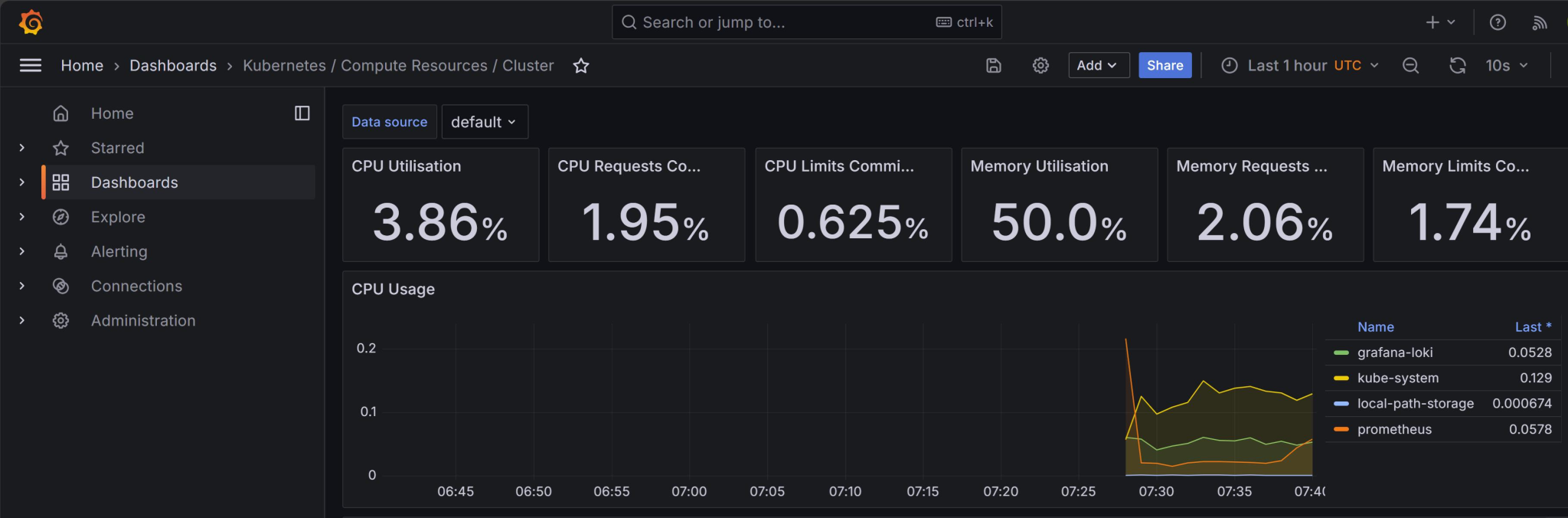The height and width of the screenshot is (518, 1568).
Task: Click the zoom out time range icon
Action: pyautogui.click(x=1410, y=66)
